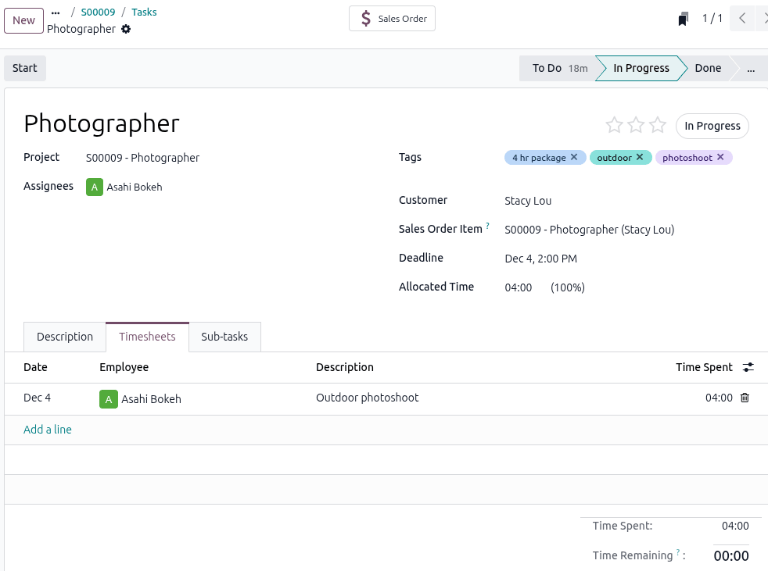Open the Sub-tasks tab

pyautogui.click(x=224, y=337)
